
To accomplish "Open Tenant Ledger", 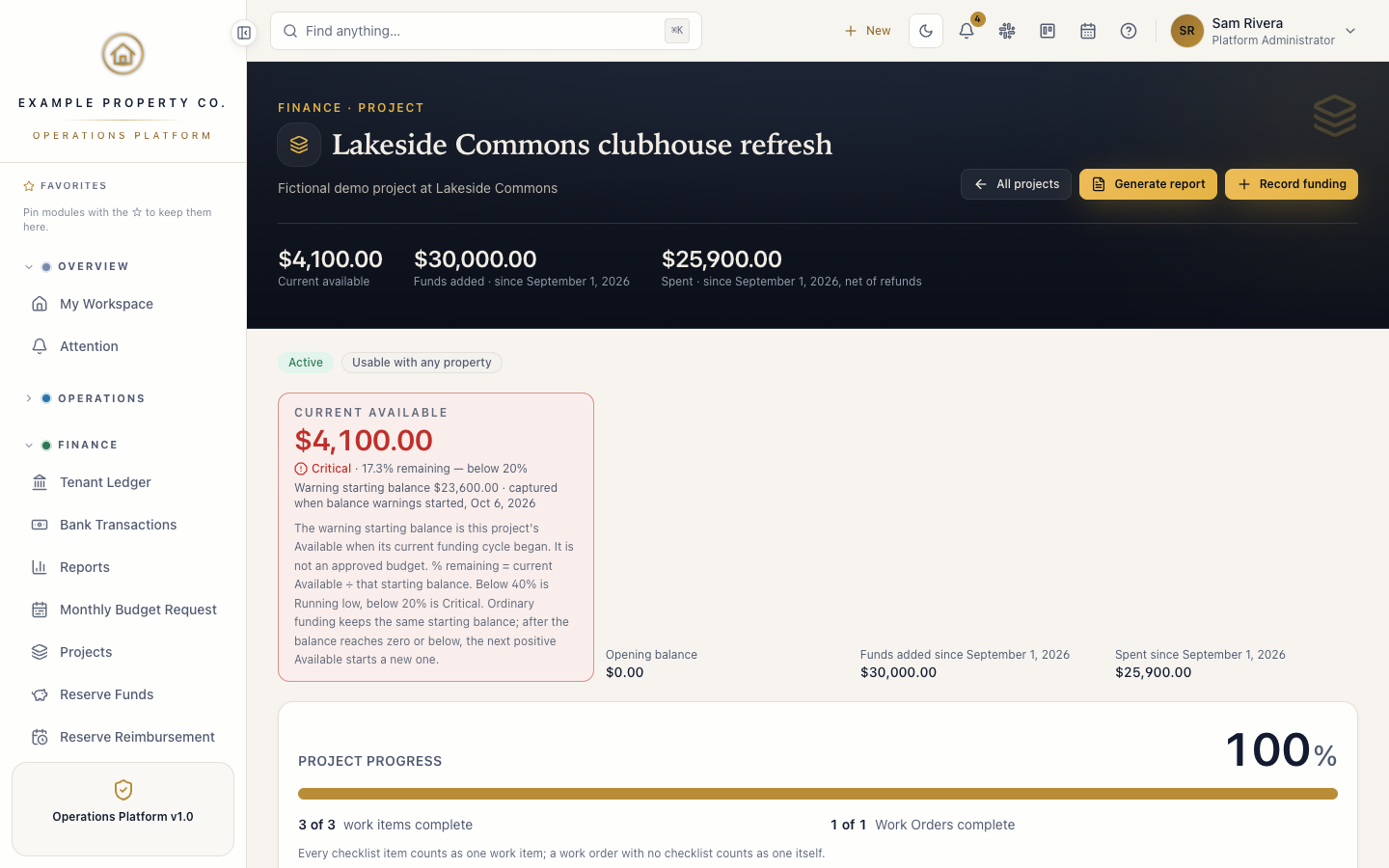I will (x=123, y=482).
